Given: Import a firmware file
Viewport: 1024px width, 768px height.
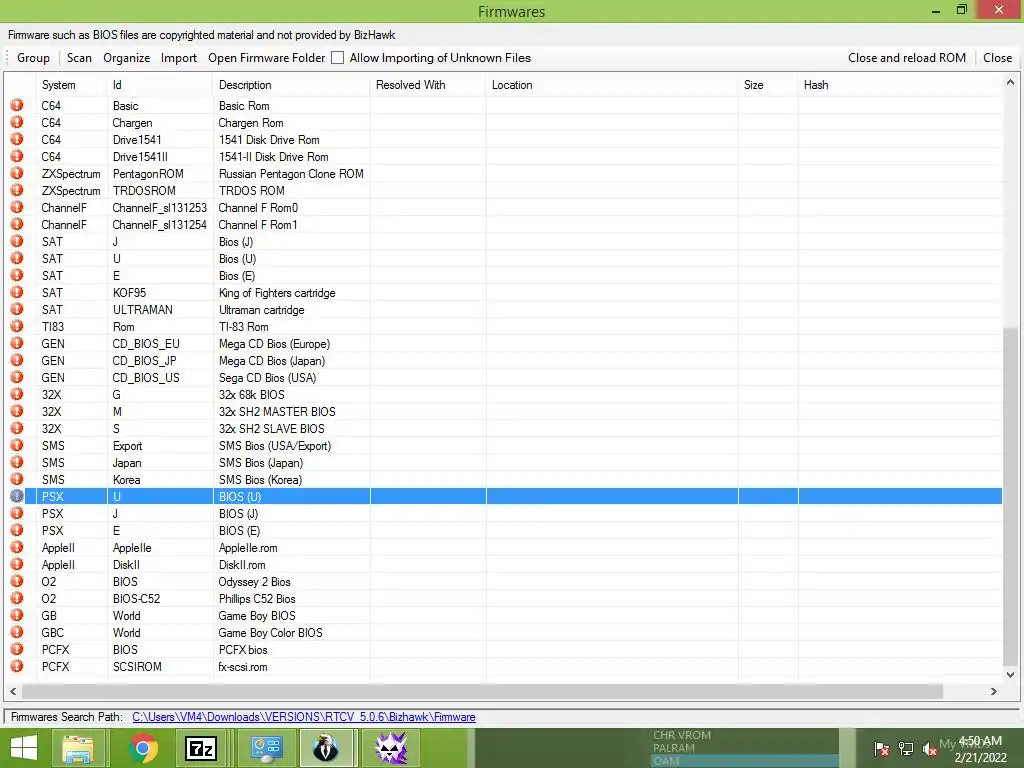Looking at the screenshot, I should (x=178, y=57).
